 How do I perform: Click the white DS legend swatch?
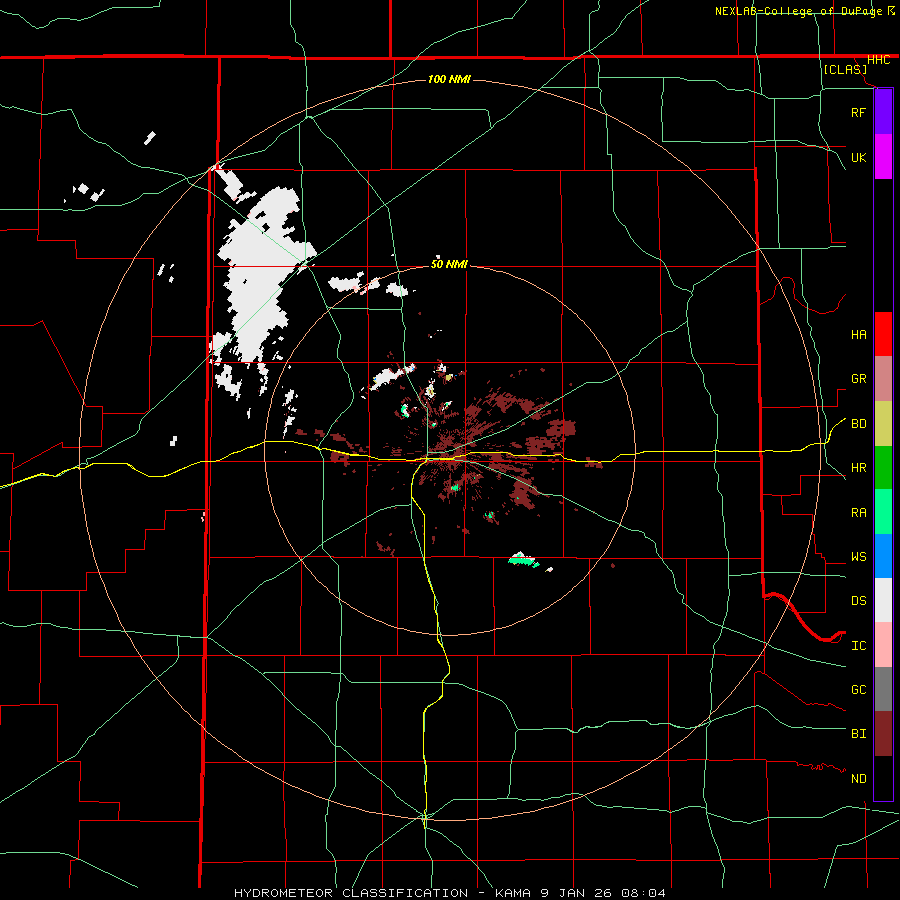[883, 600]
